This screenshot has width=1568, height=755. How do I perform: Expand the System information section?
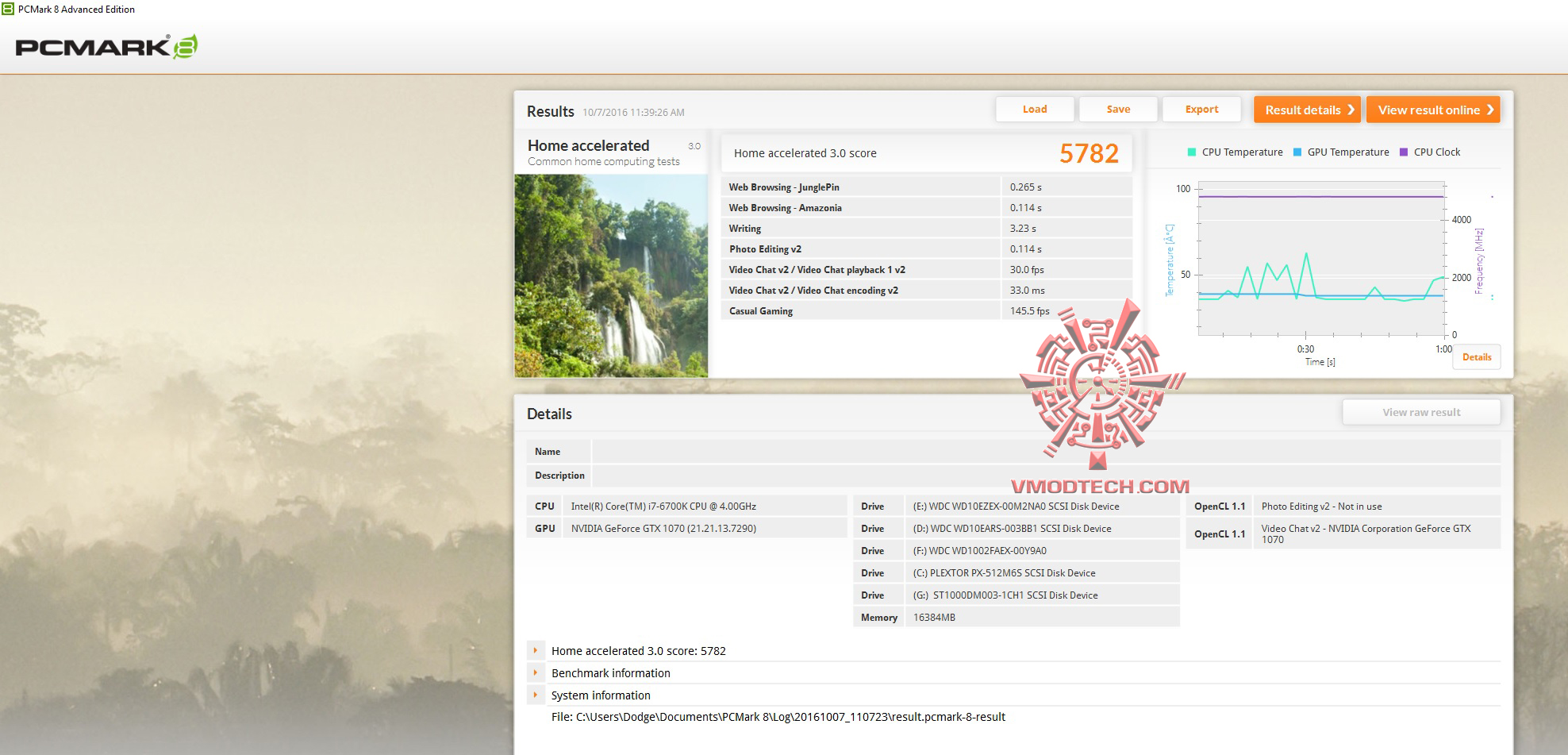pyautogui.click(x=536, y=695)
